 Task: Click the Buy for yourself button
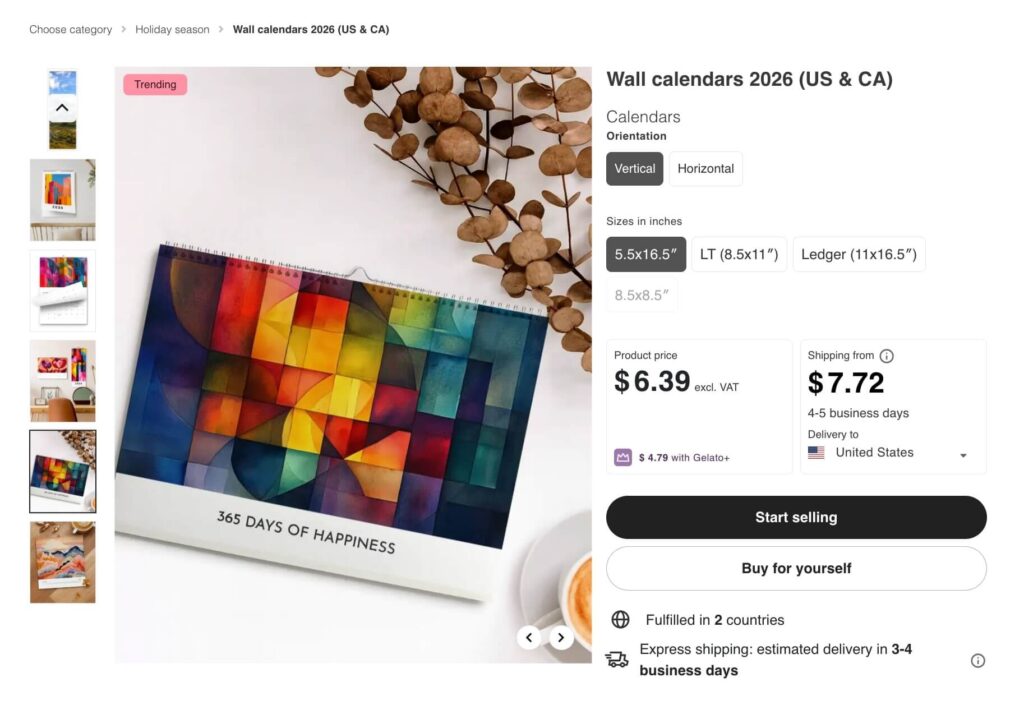(796, 568)
